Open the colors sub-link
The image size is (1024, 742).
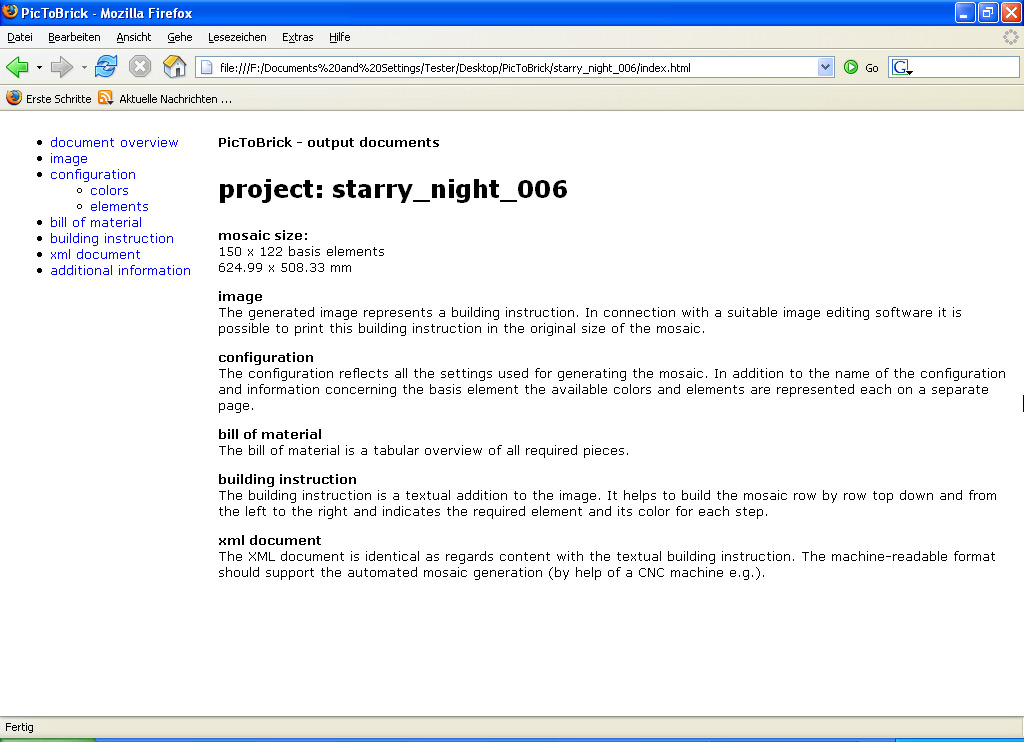click(x=109, y=191)
